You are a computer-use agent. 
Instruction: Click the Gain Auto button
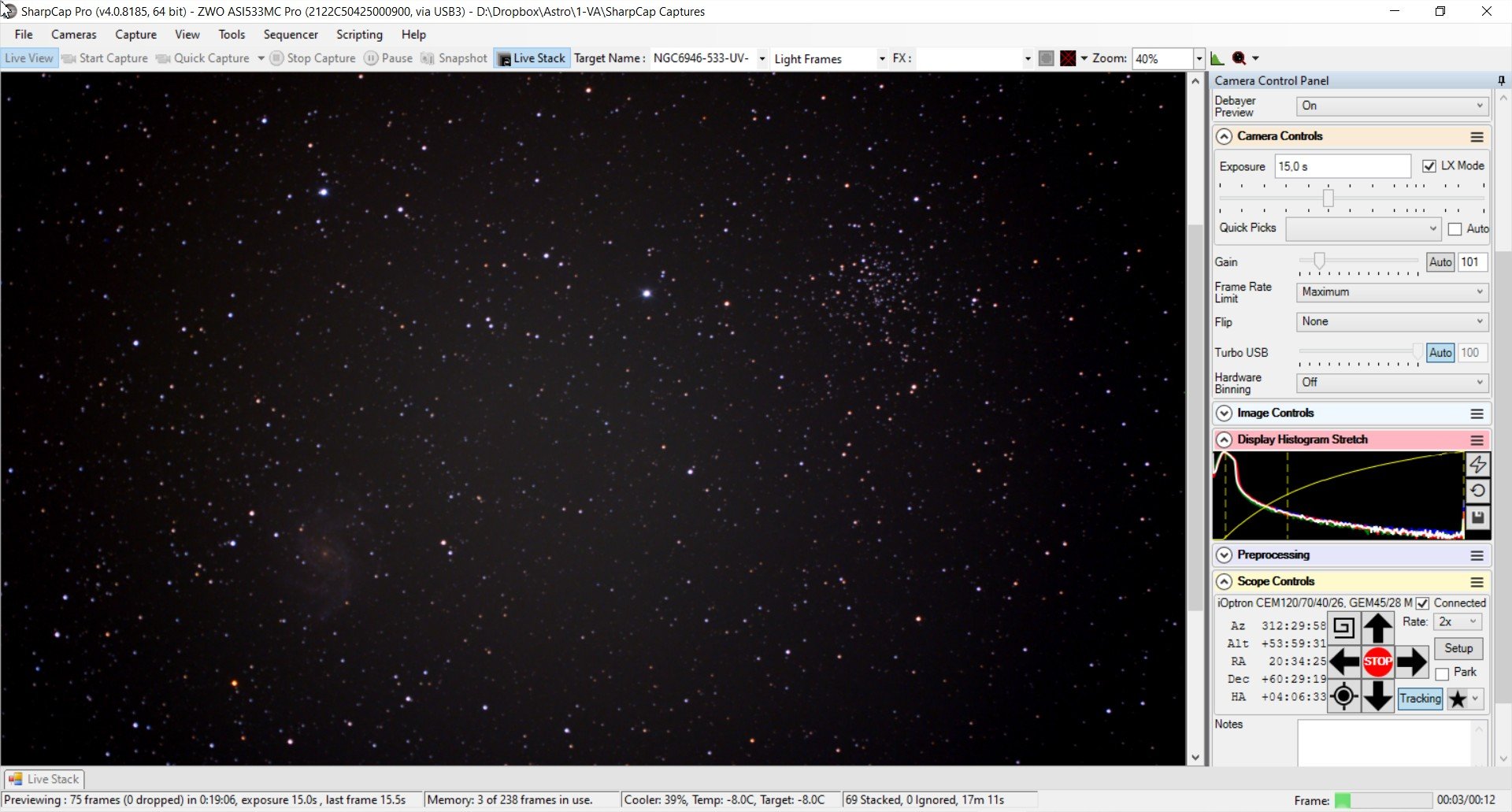[1440, 262]
